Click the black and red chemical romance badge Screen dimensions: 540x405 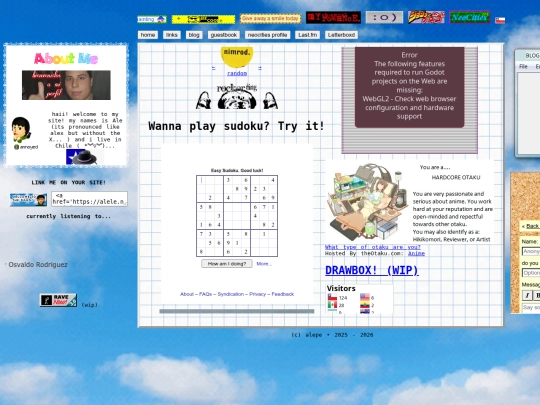[x=333, y=18]
